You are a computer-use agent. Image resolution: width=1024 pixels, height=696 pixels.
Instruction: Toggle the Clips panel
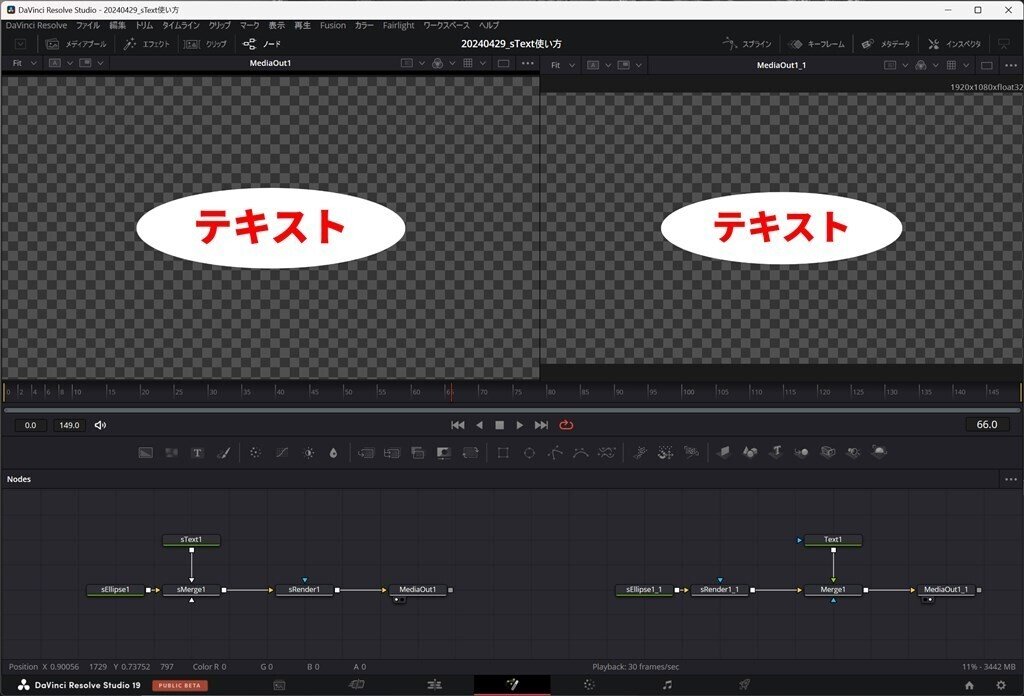[x=205, y=44]
